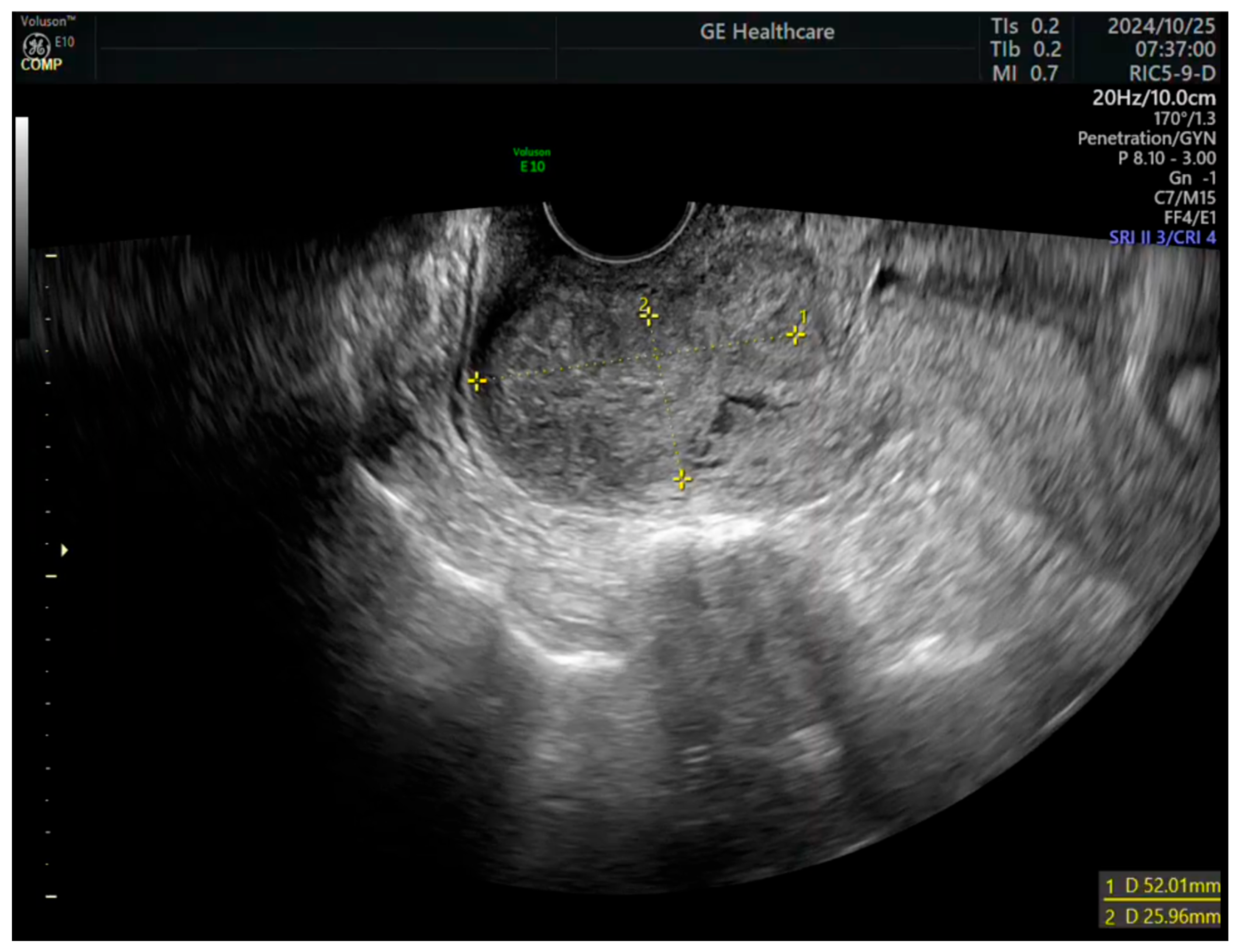Click the yellow focal zone arrow marker
The image size is (1242, 952).
(x=64, y=550)
